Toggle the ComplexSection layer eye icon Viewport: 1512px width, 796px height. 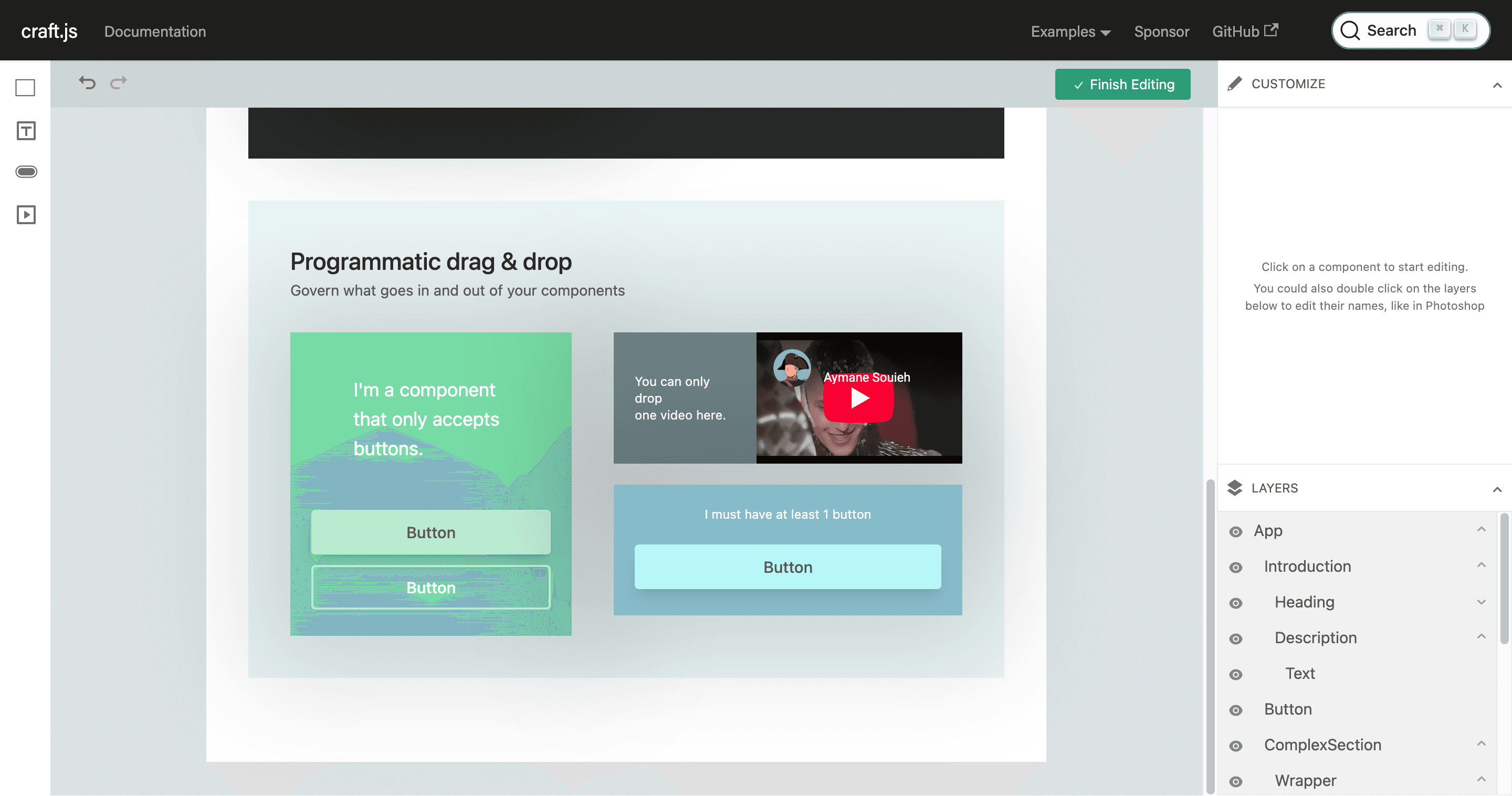(x=1235, y=747)
